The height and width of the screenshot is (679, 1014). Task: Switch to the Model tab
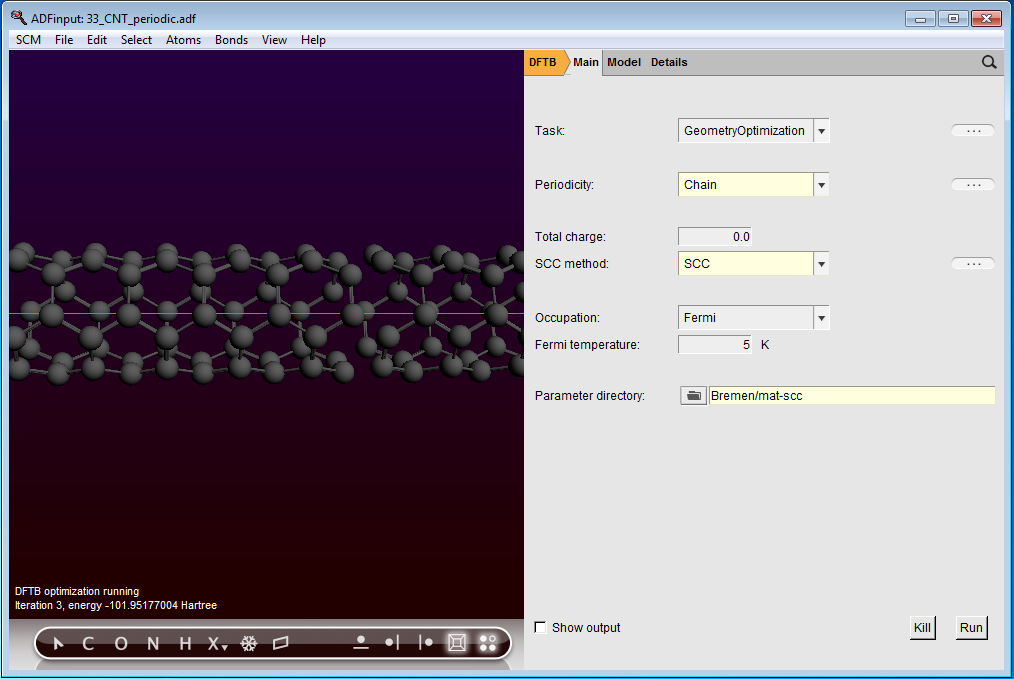pyautogui.click(x=624, y=62)
